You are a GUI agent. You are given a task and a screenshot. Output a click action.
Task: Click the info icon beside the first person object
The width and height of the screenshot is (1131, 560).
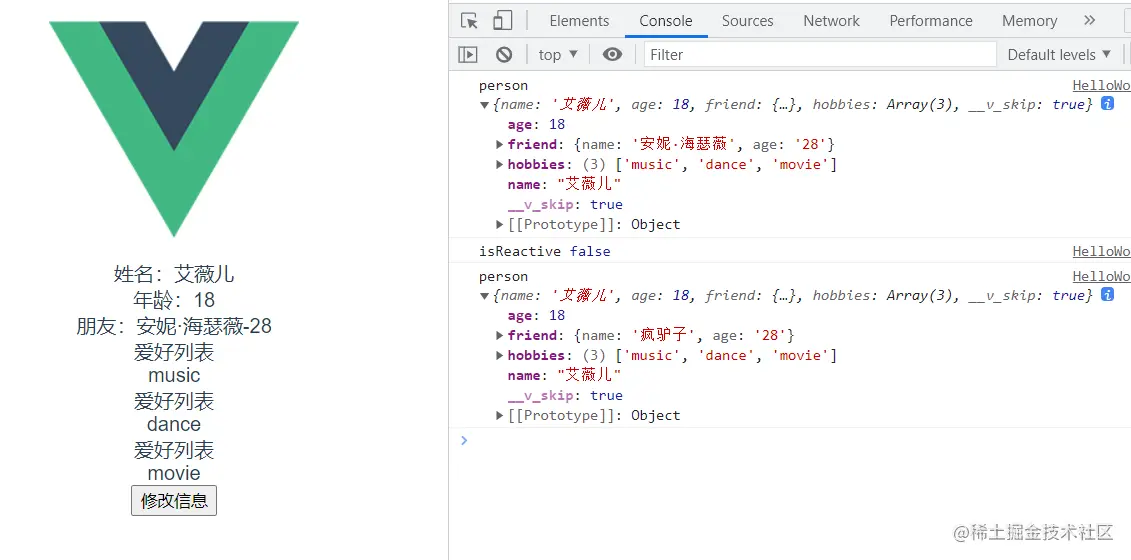1106,104
